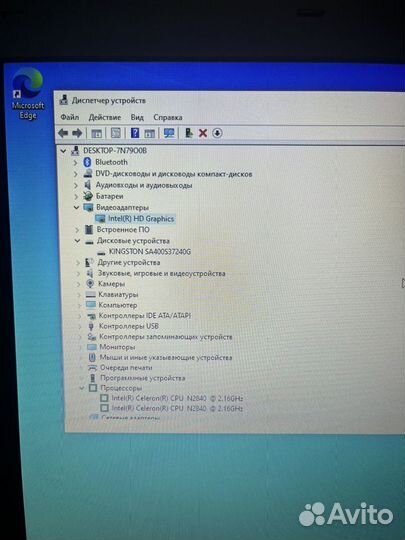Click the Видеоадаптеры display adapter icon
The height and width of the screenshot is (540, 405).
(x=89, y=207)
